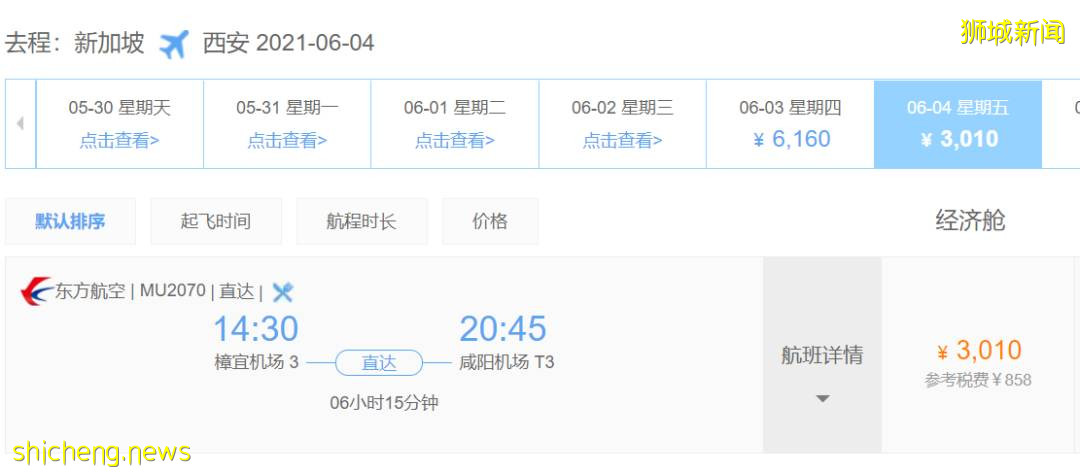Sort by 价格
The width and height of the screenshot is (1080, 472).
point(490,221)
